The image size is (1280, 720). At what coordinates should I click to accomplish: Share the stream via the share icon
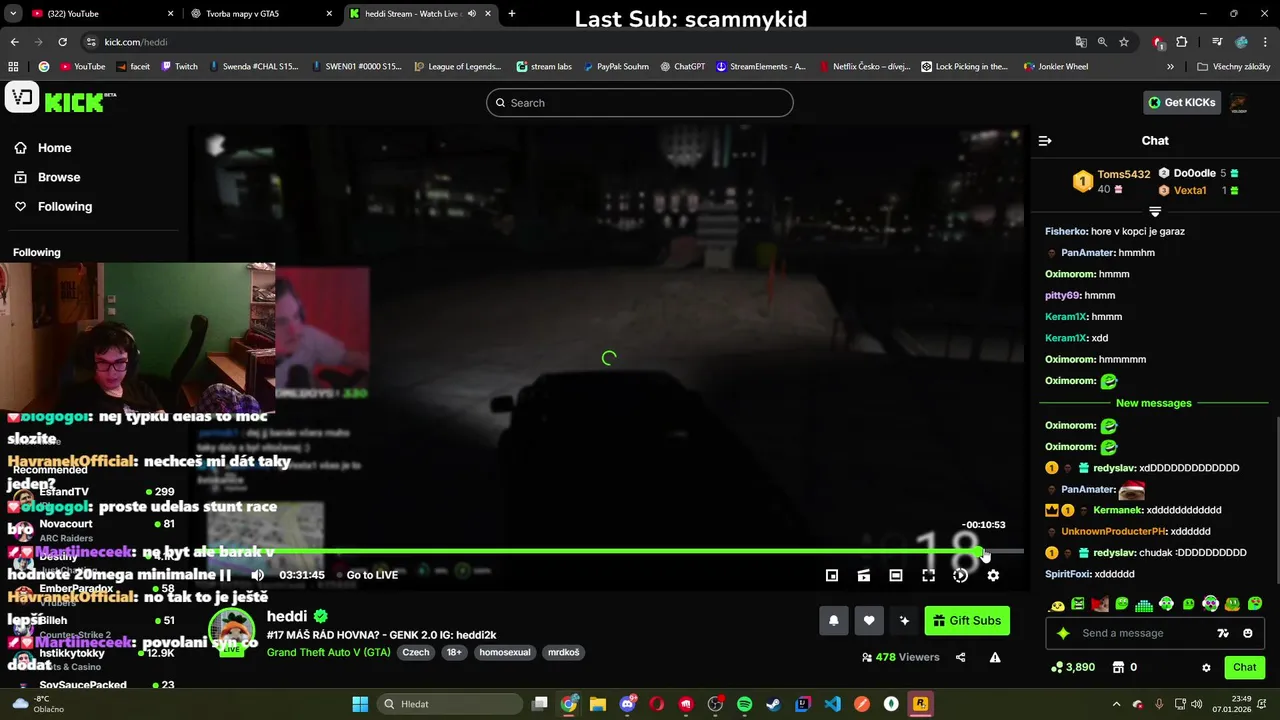(961, 657)
